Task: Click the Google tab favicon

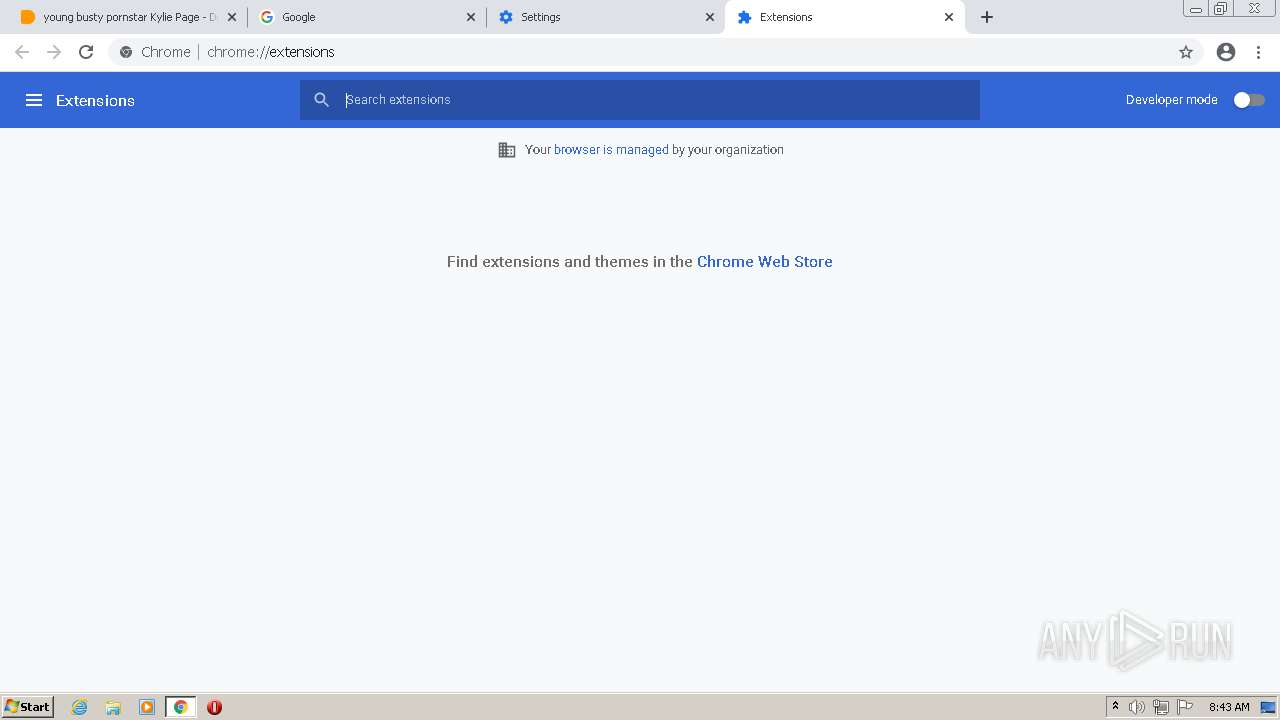Action: [267, 17]
